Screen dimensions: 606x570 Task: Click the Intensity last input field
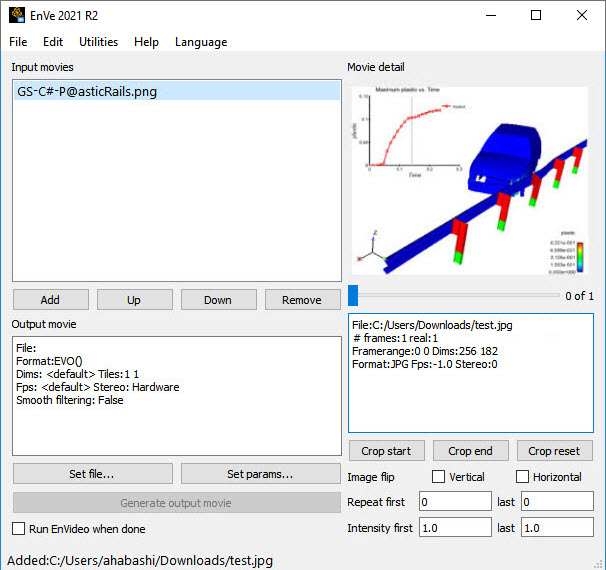pyautogui.click(x=557, y=527)
